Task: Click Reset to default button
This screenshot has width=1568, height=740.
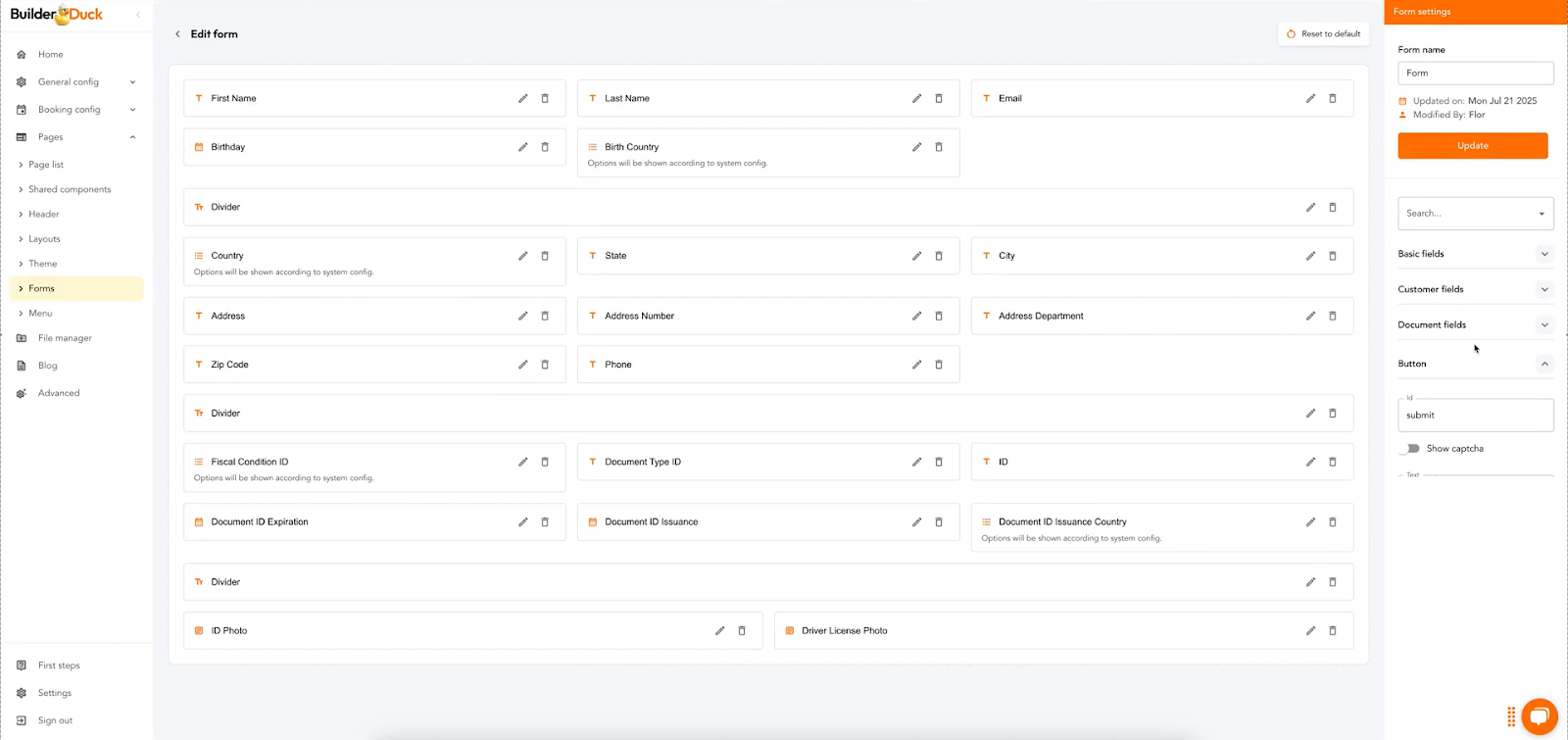Action: click(x=1323, y=34)
